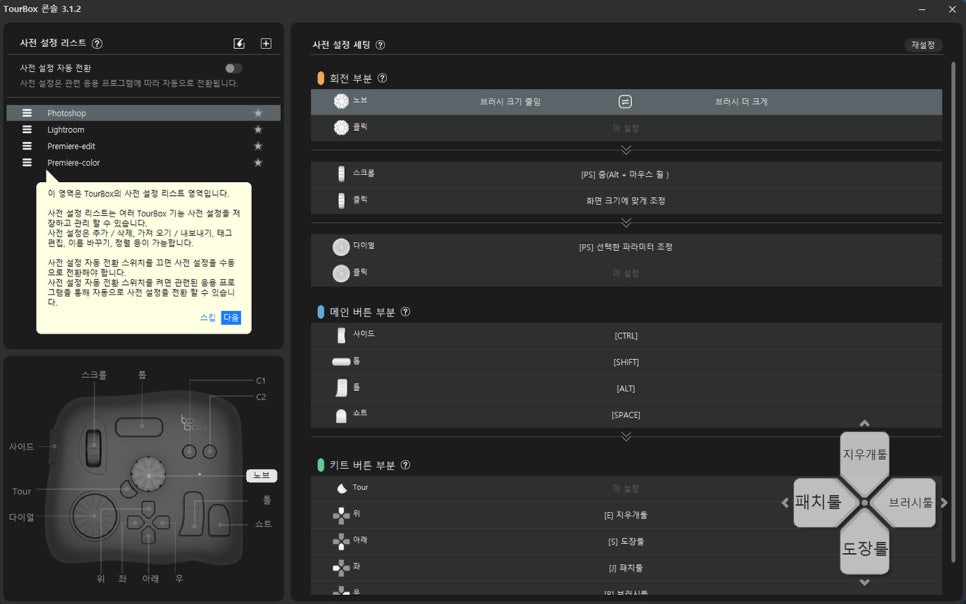Screen dimensions: 966x604
Task: Click help icon next to 사전 설정 리스트
Action: 97,44
